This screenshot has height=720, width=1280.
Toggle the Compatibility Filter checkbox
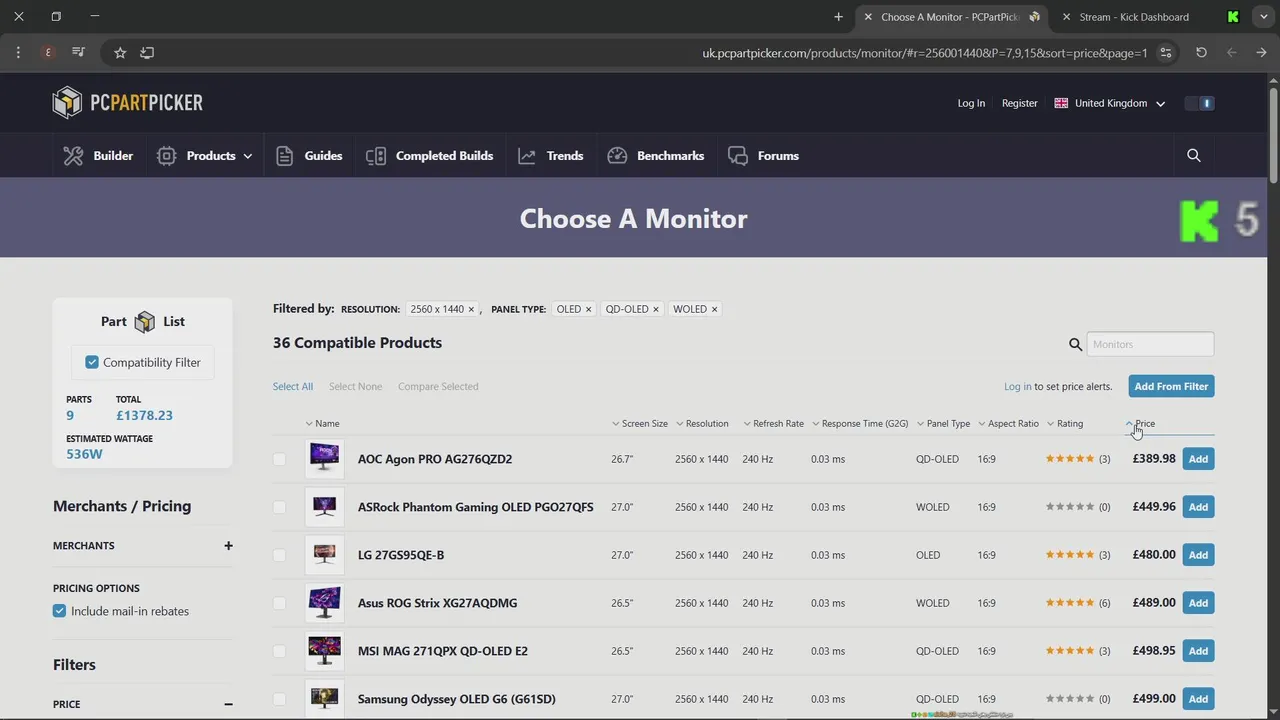coord(92,362)
